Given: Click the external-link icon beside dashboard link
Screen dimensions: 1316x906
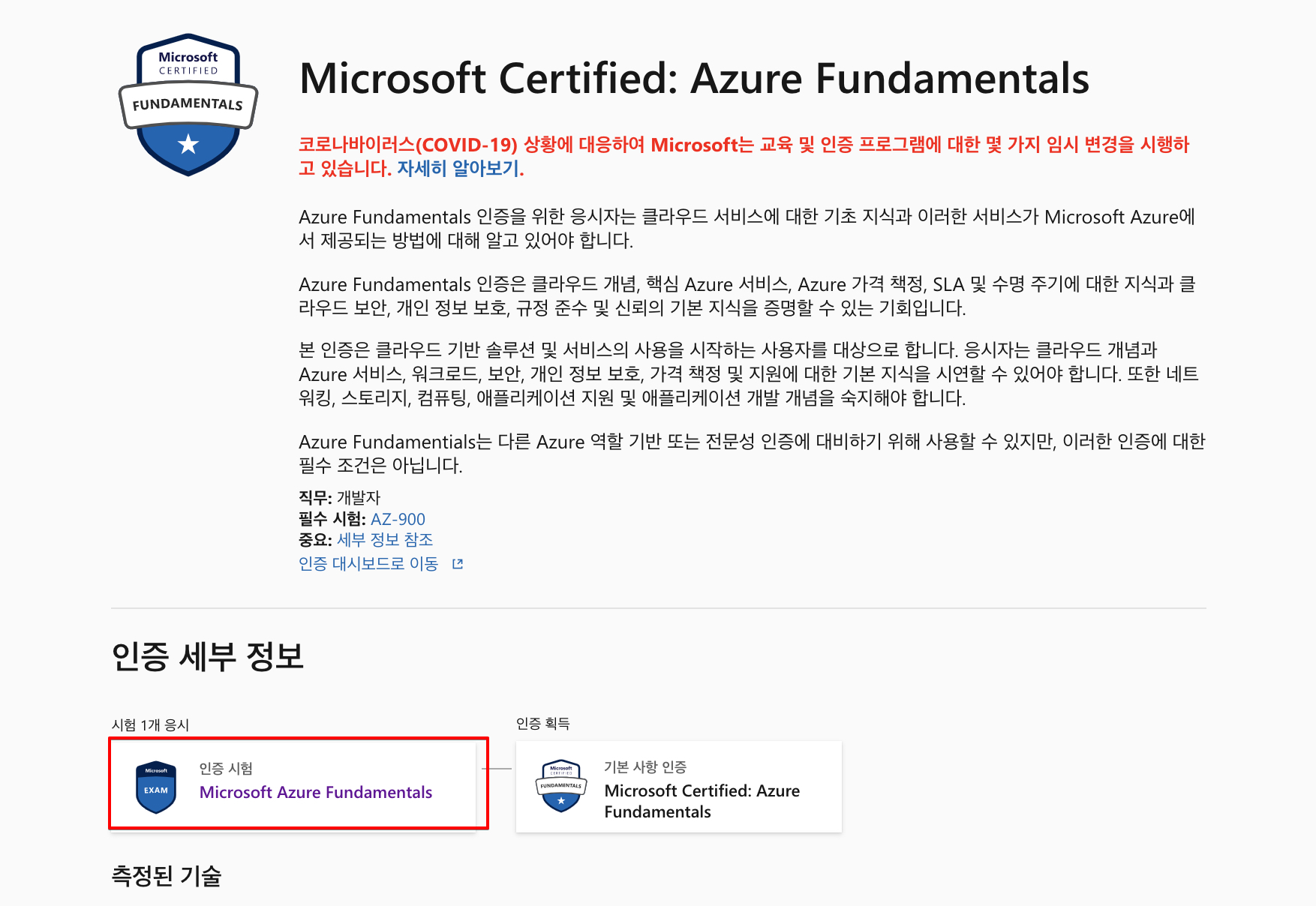Looking at the screenshot, I should 458,564.
